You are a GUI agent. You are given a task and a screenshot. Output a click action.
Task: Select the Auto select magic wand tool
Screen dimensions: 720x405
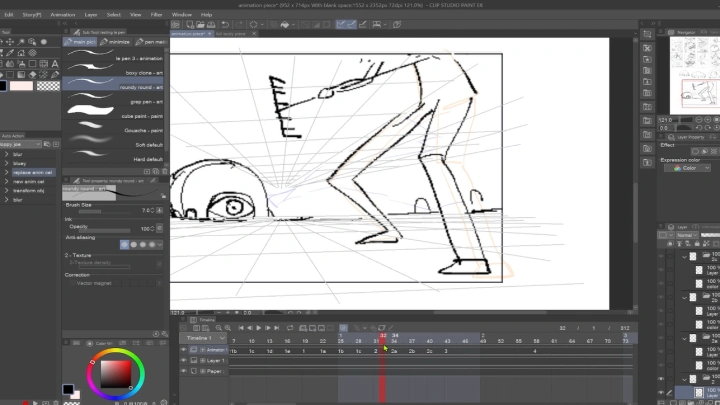[x=21, y=42]
